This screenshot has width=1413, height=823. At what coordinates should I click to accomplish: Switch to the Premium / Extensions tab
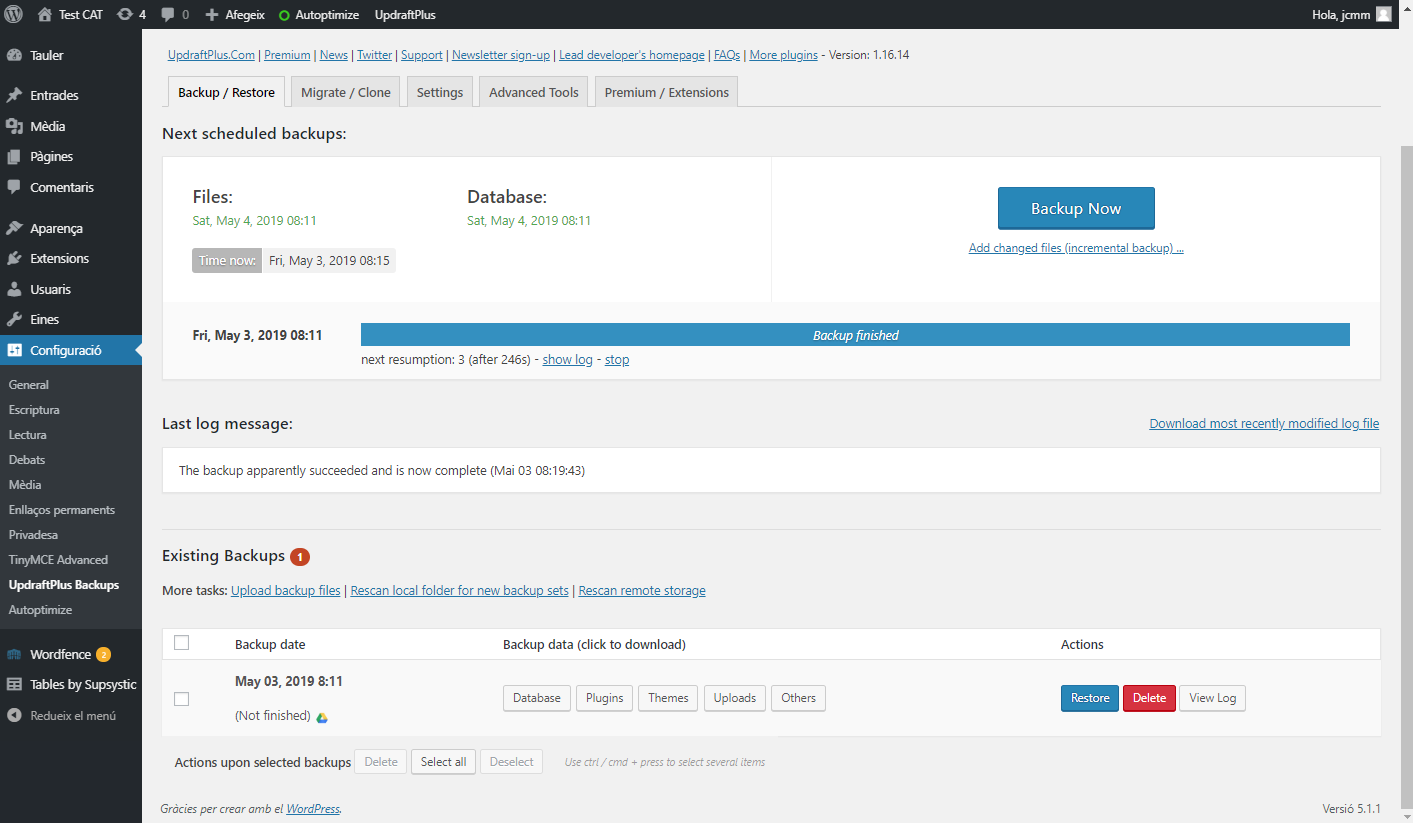tap(667, 92)
